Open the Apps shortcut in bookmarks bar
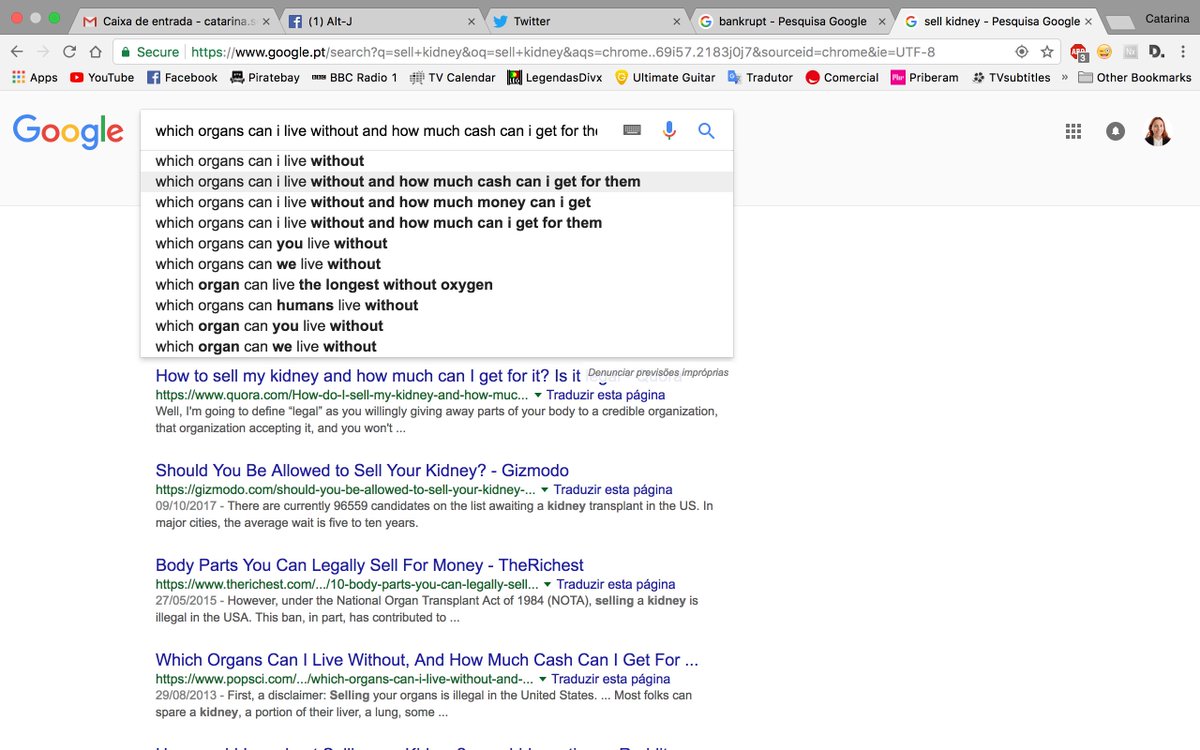Image resolution: width=1200 pixels, height=750 pixels. pos(35,77)
